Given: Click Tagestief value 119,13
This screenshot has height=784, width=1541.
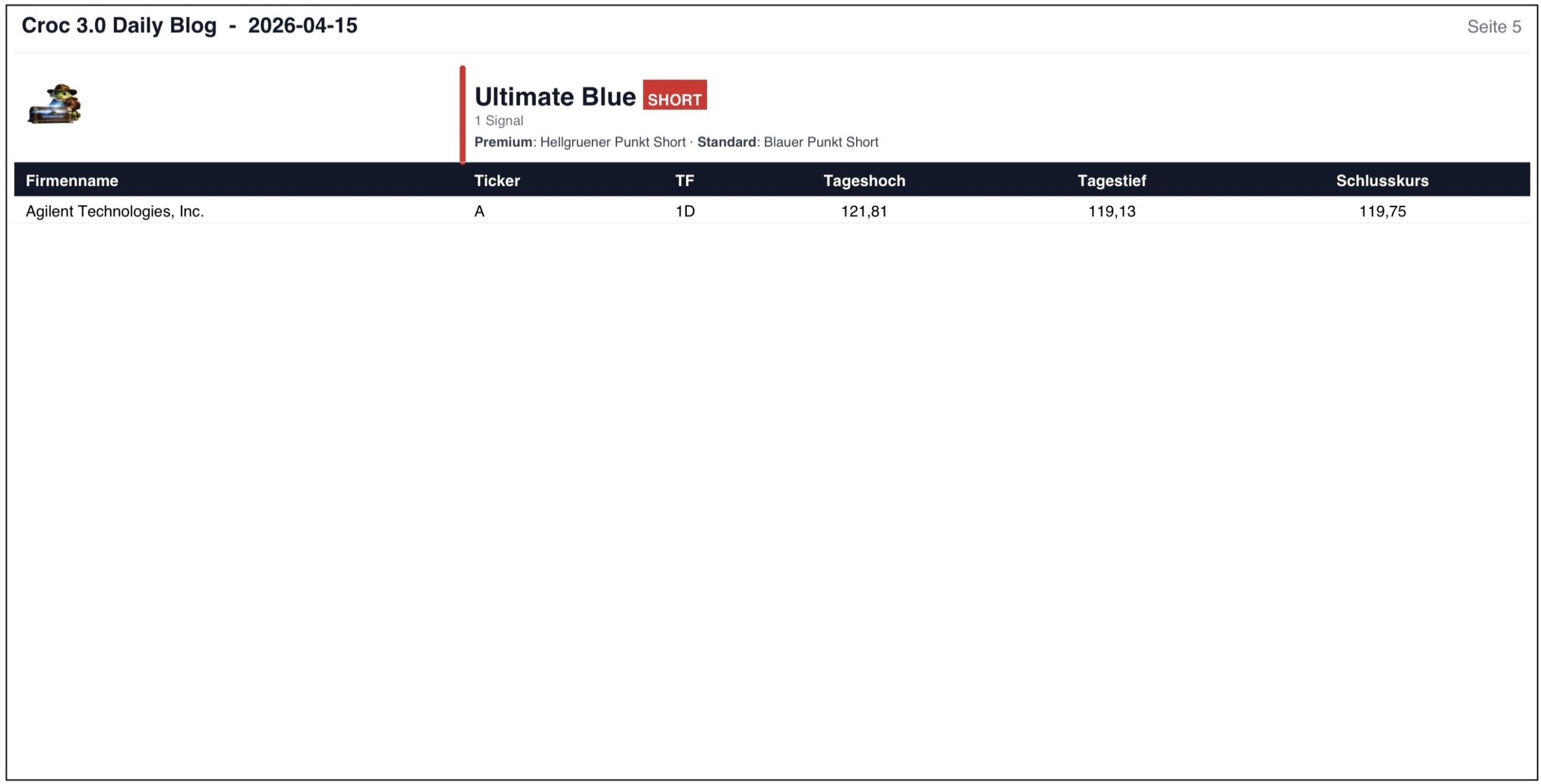Looking at the screenshot, I should pyautogui.click(x=1111, y=211).
